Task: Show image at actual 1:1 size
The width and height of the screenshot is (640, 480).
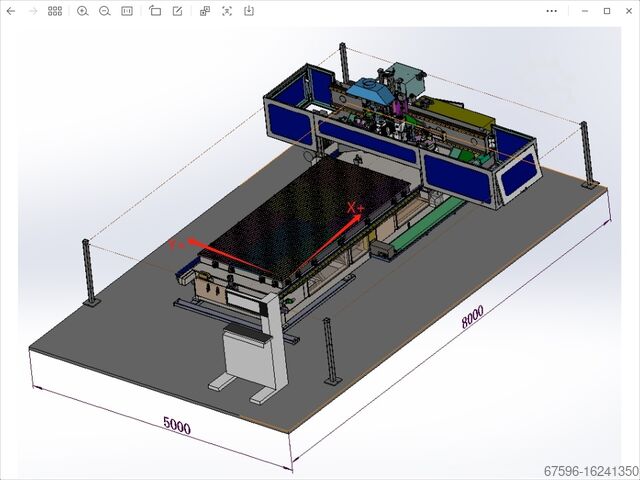Action: click(127, 11)
